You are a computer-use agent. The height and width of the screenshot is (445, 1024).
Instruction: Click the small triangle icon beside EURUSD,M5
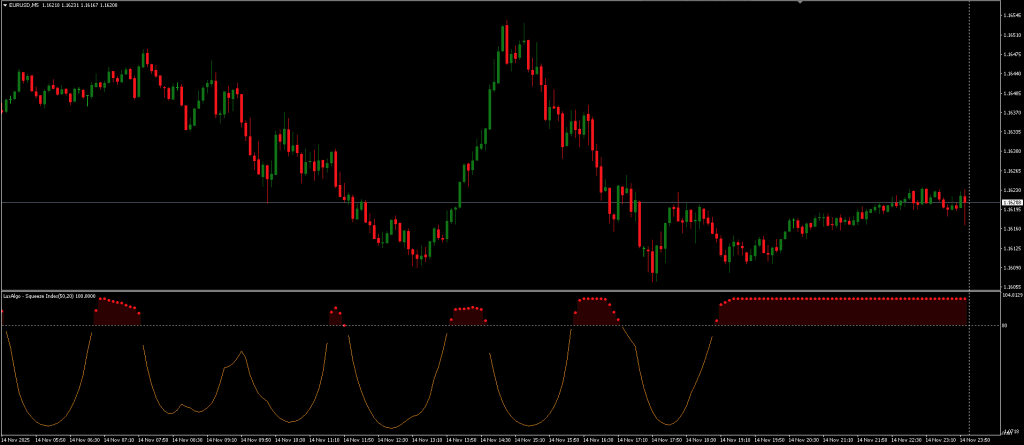tap(5, 5)
